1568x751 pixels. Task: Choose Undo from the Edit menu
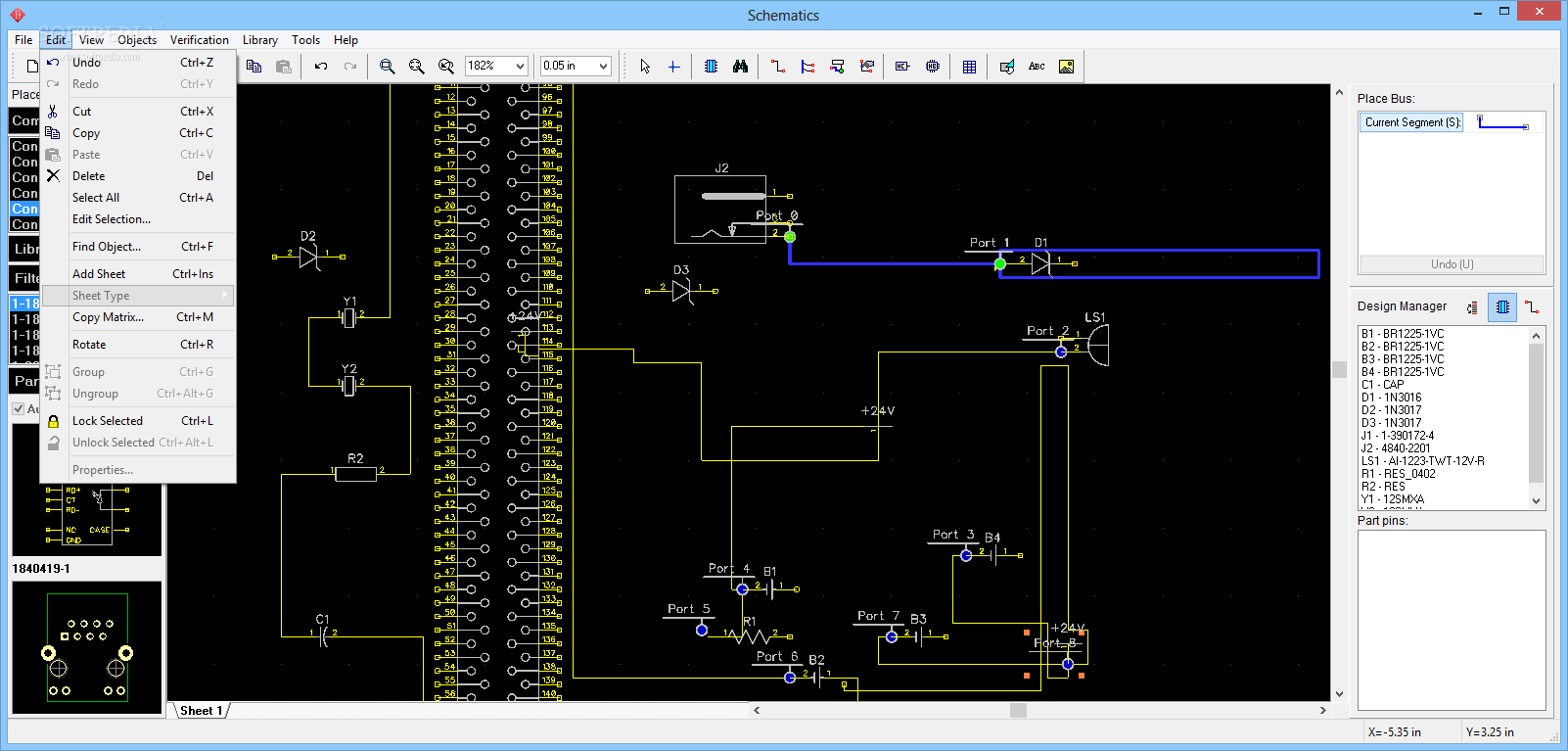137,63
